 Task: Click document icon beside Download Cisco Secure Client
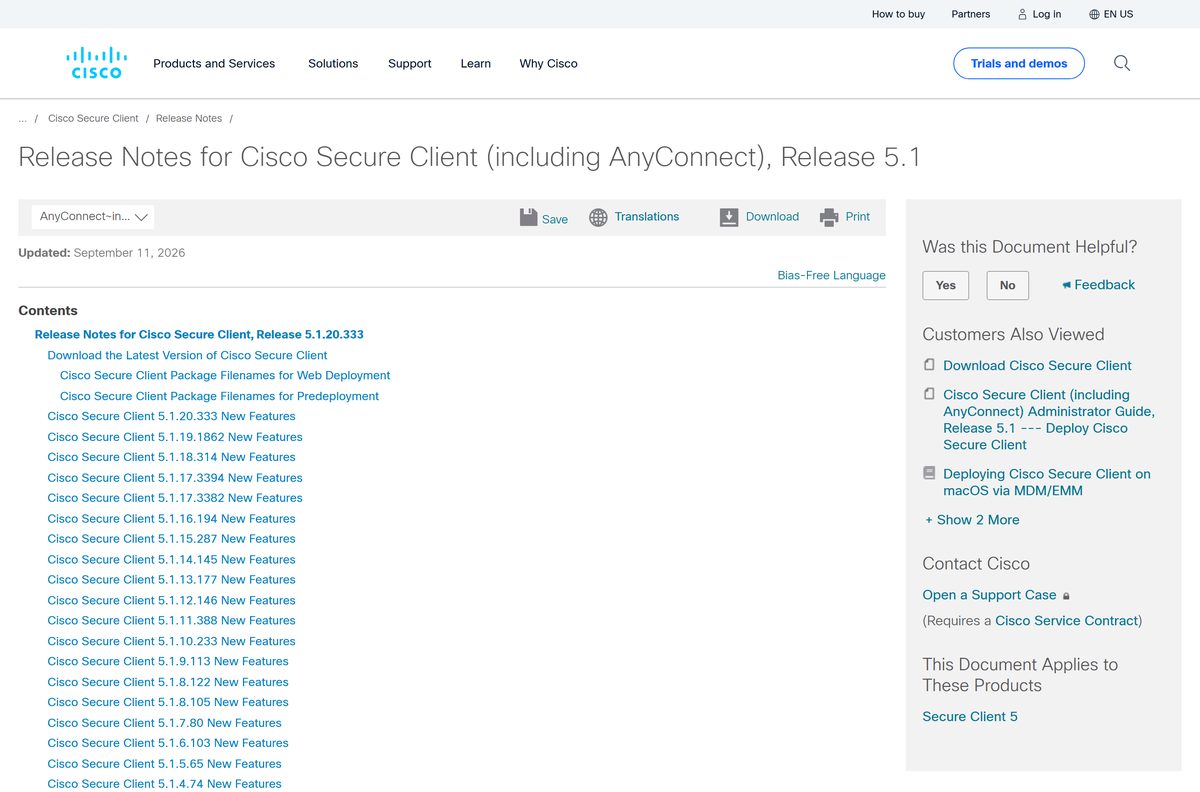(x=929, y=365)
